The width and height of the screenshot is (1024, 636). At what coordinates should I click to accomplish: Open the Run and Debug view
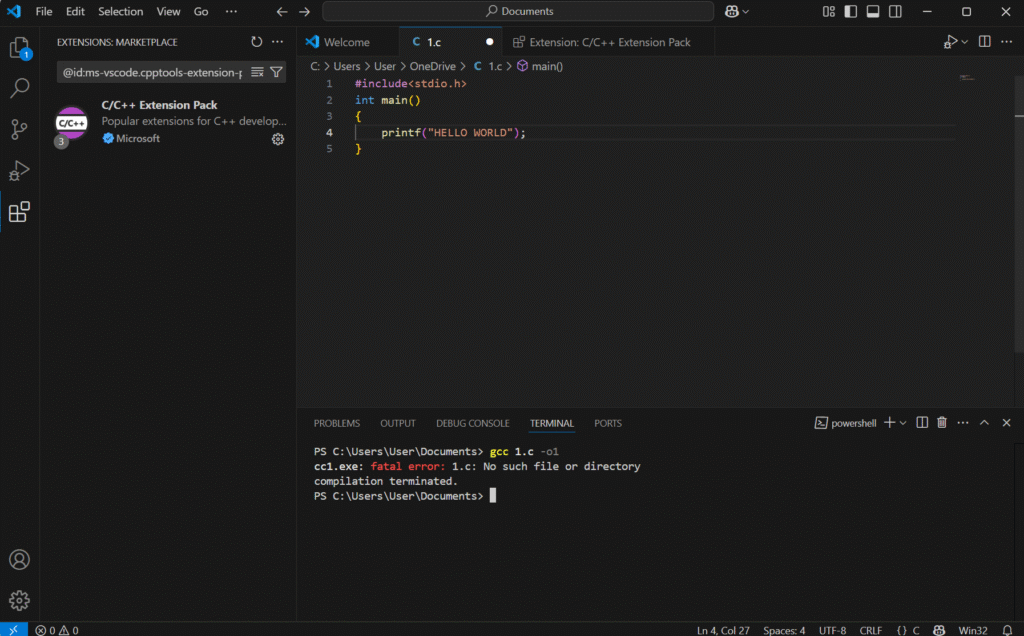coord(19,170)
